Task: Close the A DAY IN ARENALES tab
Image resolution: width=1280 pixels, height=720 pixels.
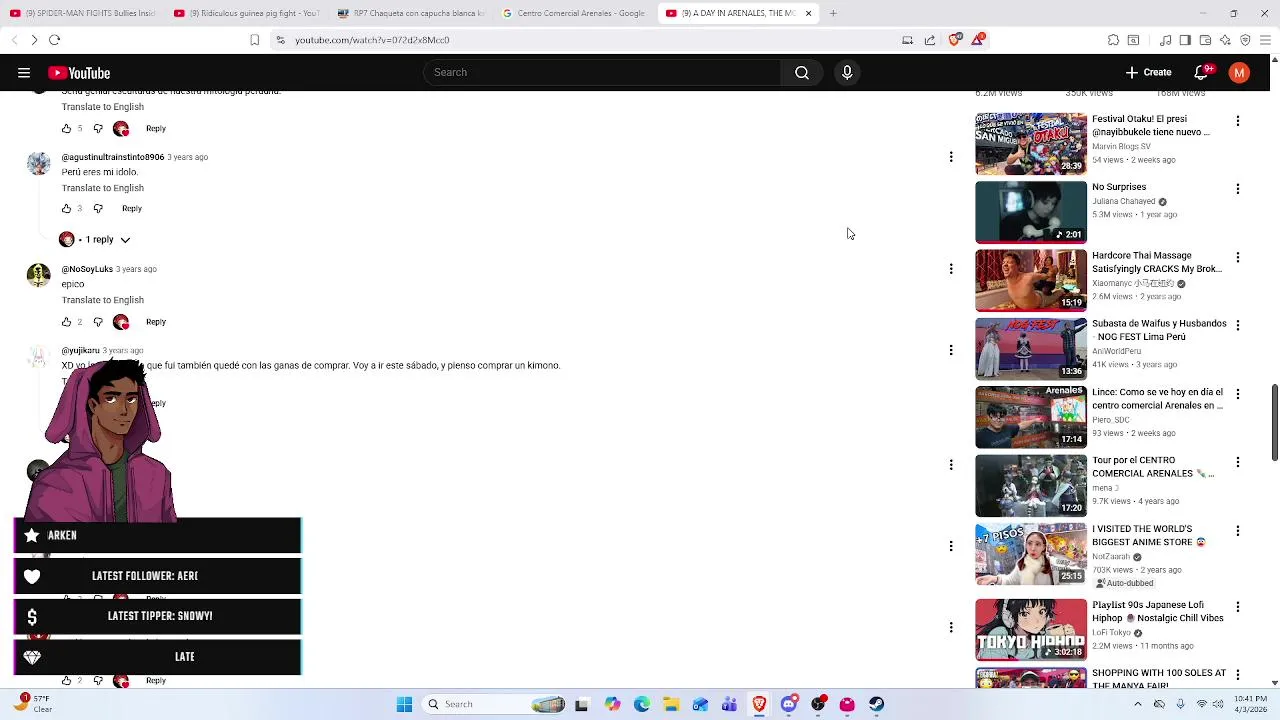Action: 808,13
